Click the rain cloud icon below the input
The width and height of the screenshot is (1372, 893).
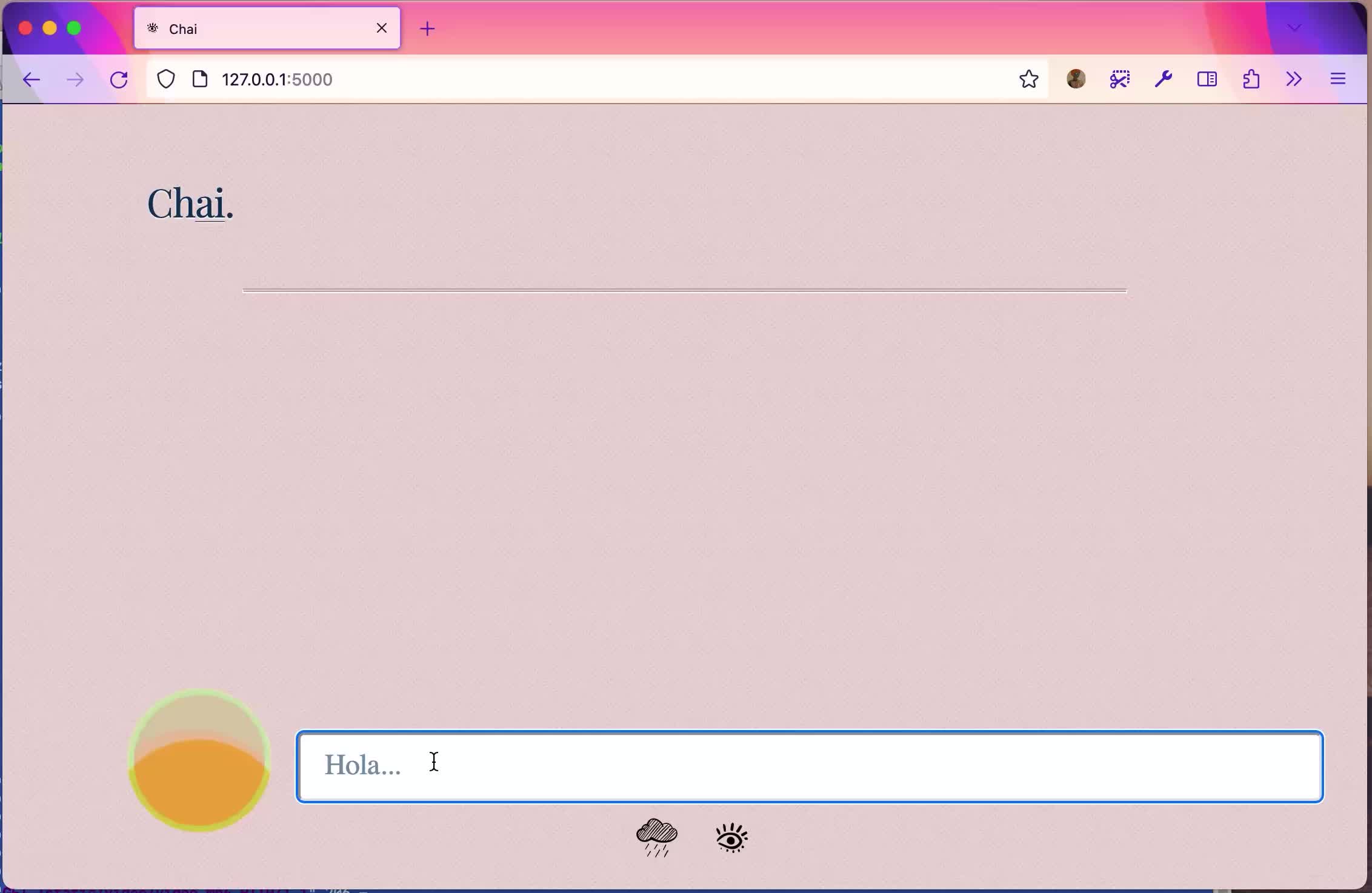point(657,838)
